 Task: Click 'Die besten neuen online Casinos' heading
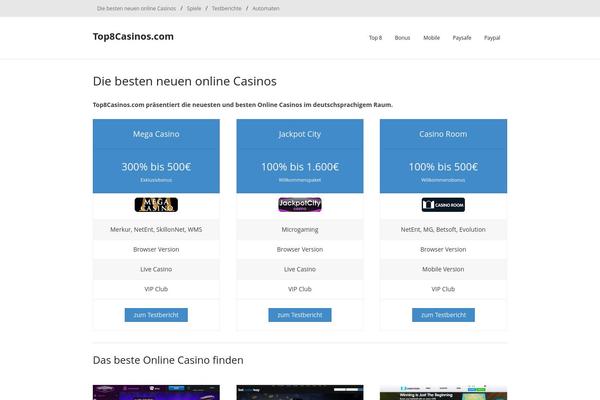coord(184,81)
